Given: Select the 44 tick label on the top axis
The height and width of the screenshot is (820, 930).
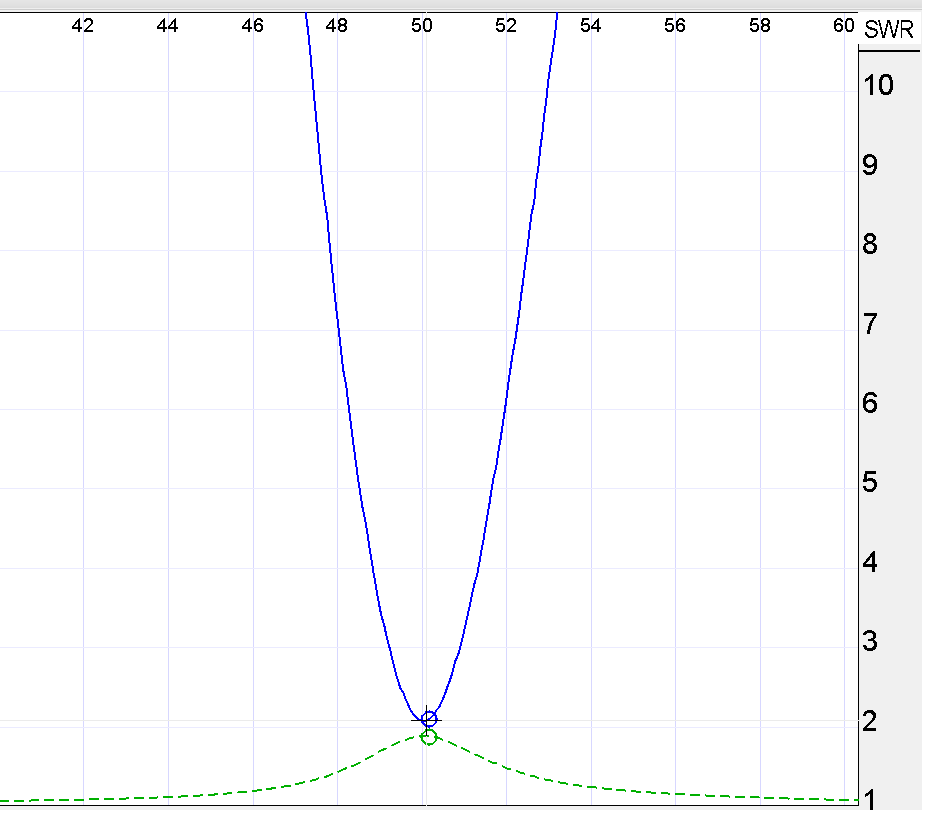Looking at the screenshot, I should [168, 26].
